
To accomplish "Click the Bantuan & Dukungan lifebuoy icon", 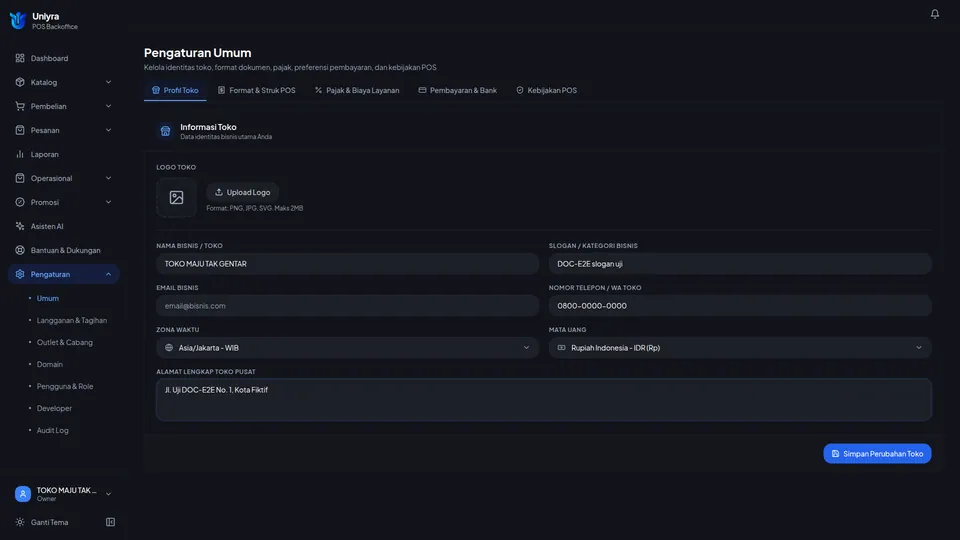I will (x=20, y=250).
